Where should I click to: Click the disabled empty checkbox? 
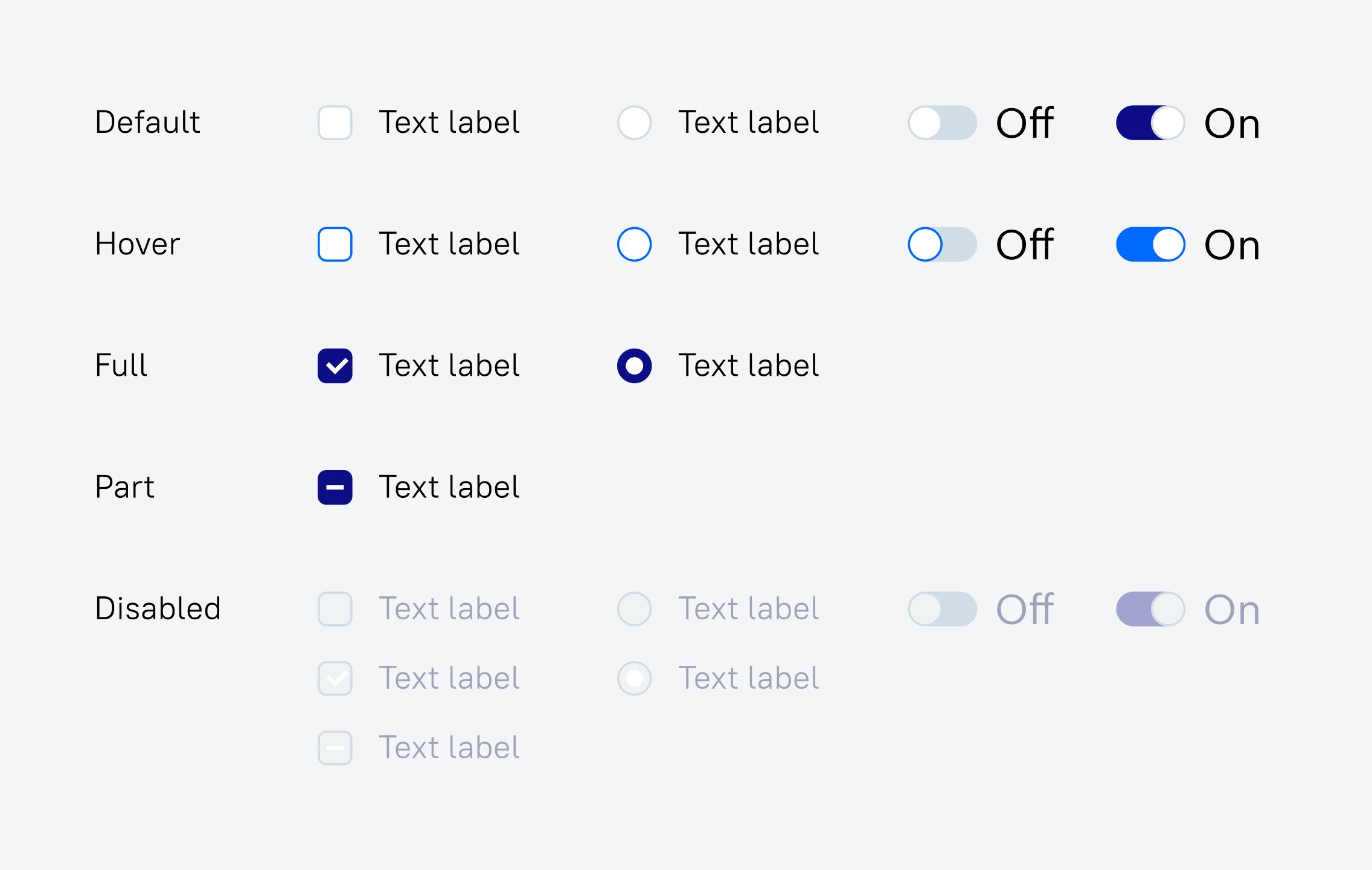(335, 608)
